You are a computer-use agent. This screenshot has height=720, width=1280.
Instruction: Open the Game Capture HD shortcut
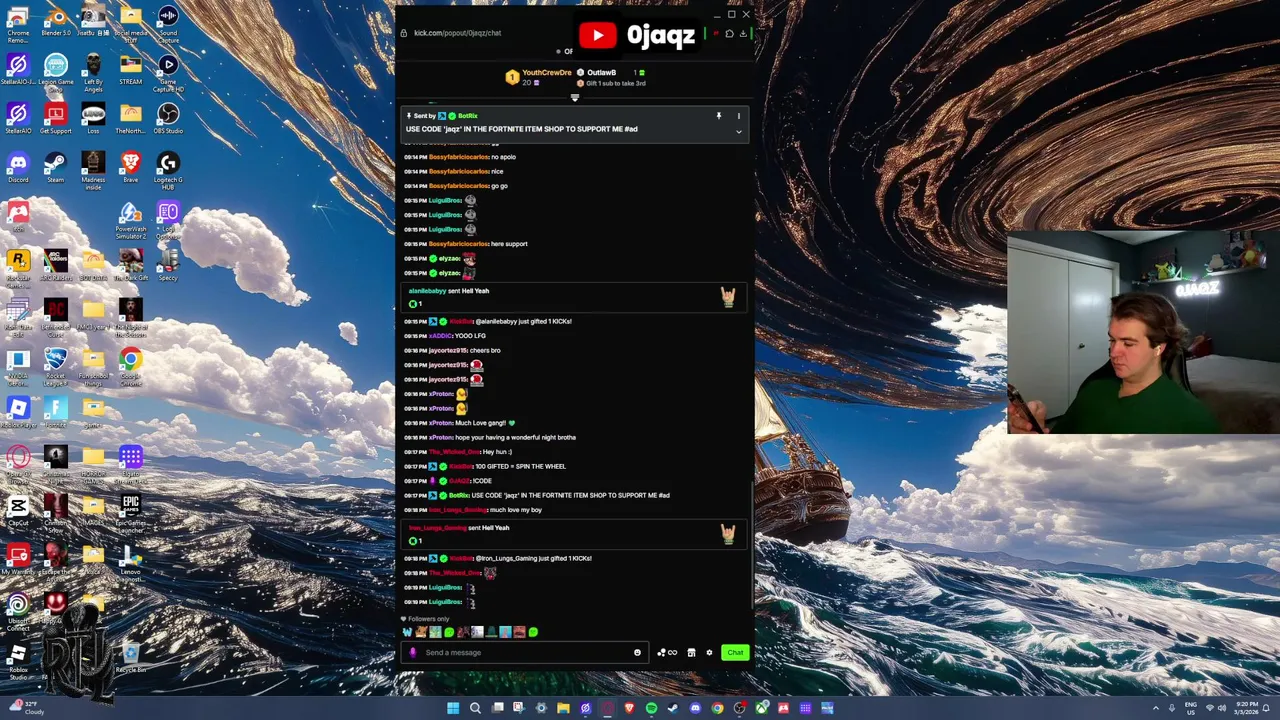[x=168, y=73]
